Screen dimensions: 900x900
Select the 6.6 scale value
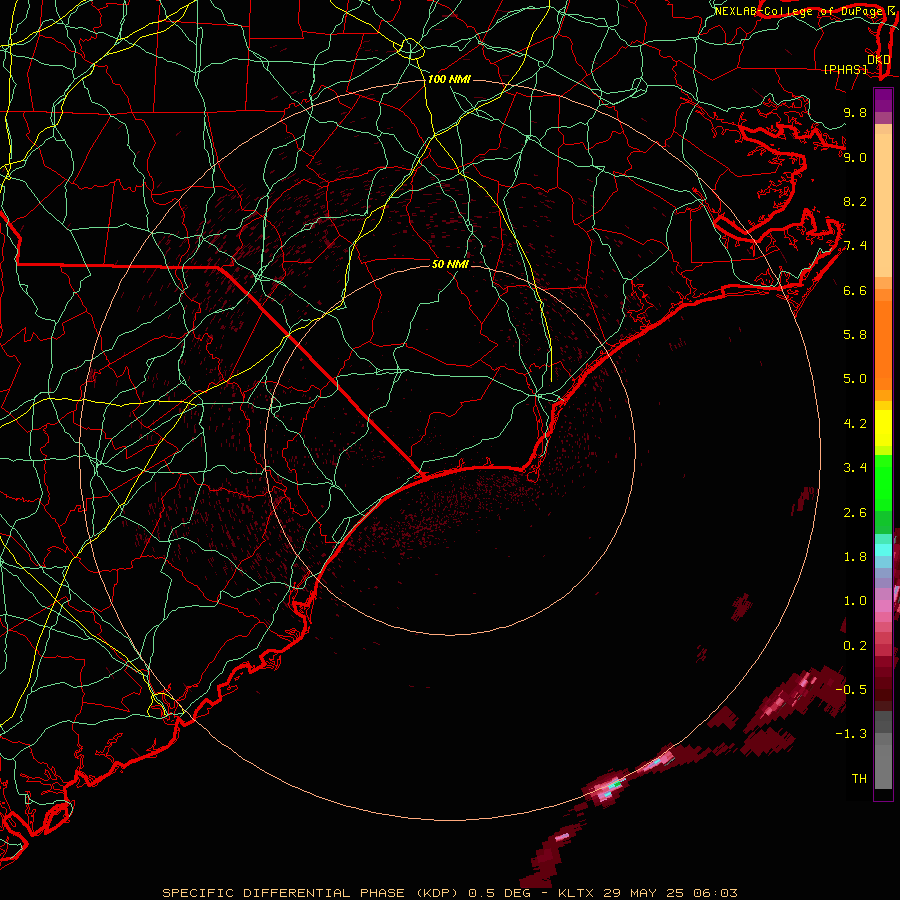[x=855, y=290]
